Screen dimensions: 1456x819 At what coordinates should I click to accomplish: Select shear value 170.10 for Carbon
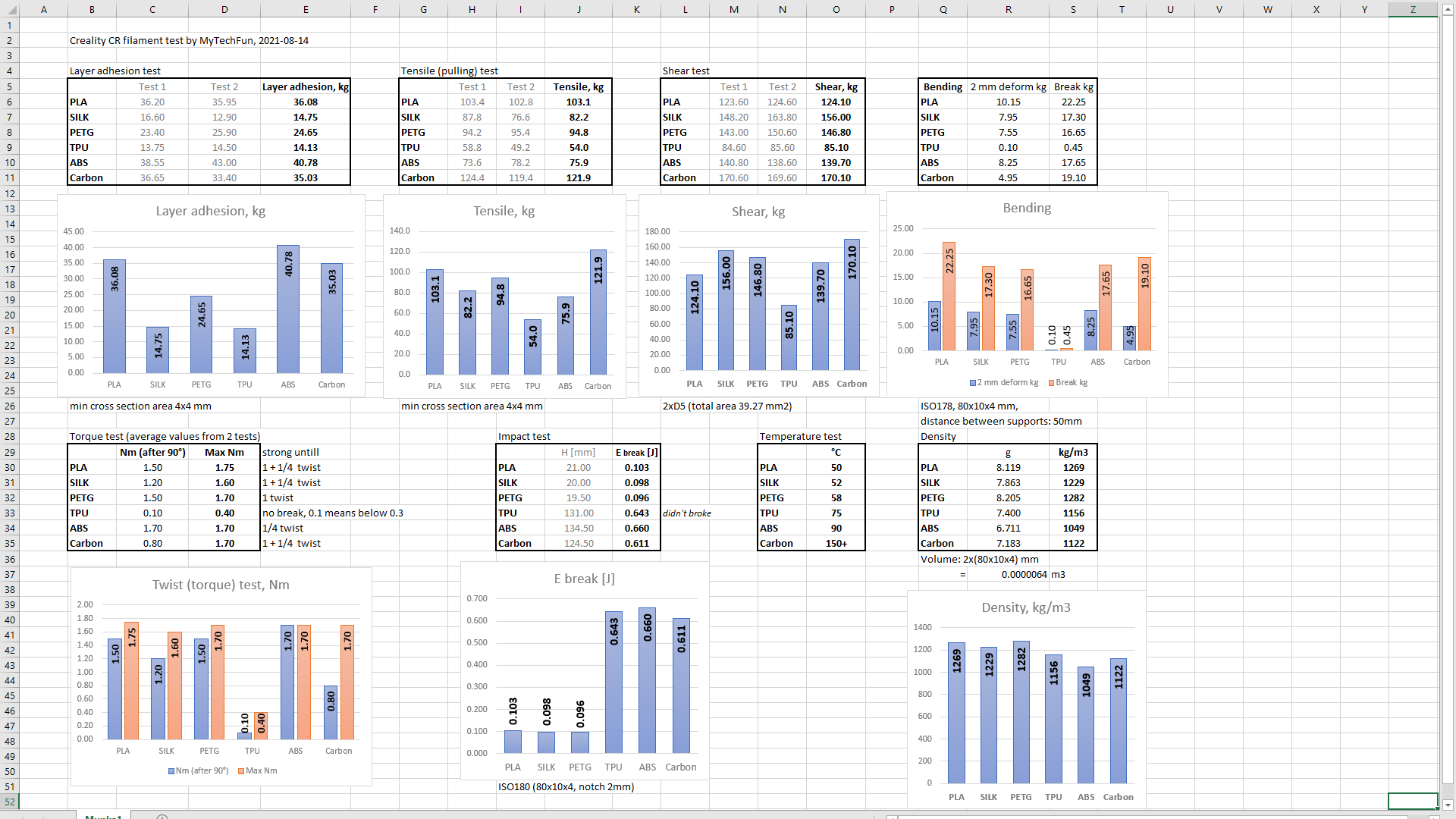pos(836,178)
